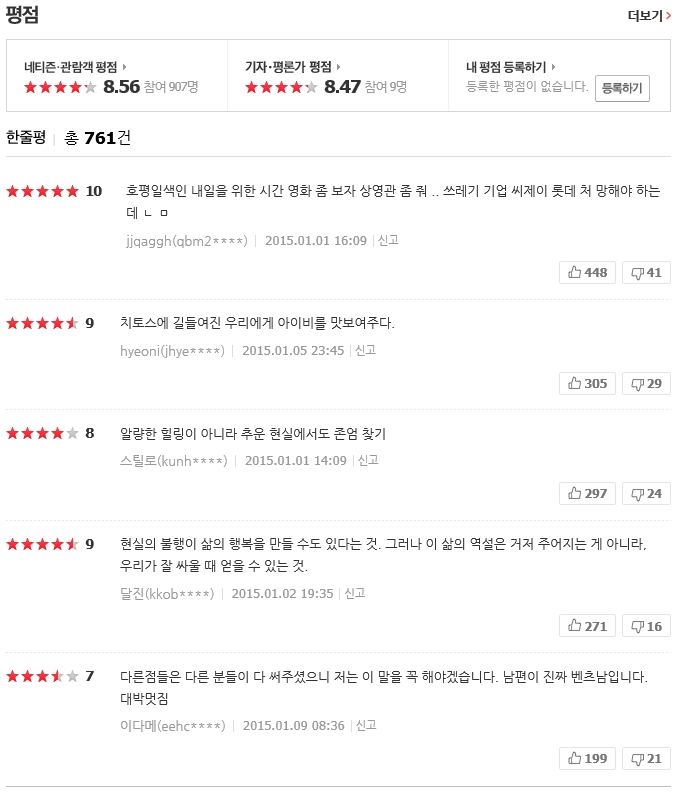This screenshot has width=677, height=794.
Task: Thumbs up the review with 448 likes
Action: (x=587, y=272)
